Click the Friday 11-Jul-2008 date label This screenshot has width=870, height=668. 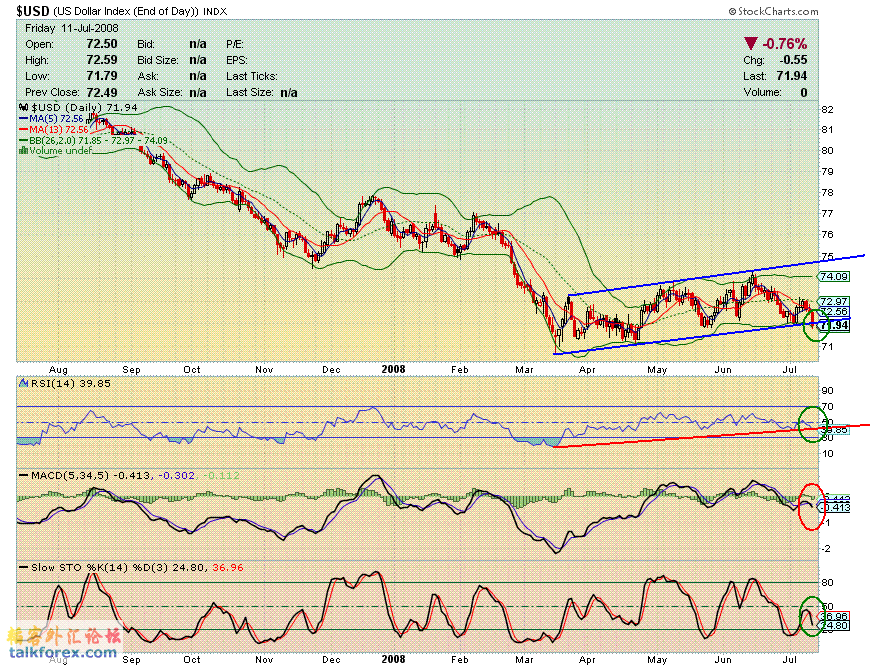pos(72,28)
